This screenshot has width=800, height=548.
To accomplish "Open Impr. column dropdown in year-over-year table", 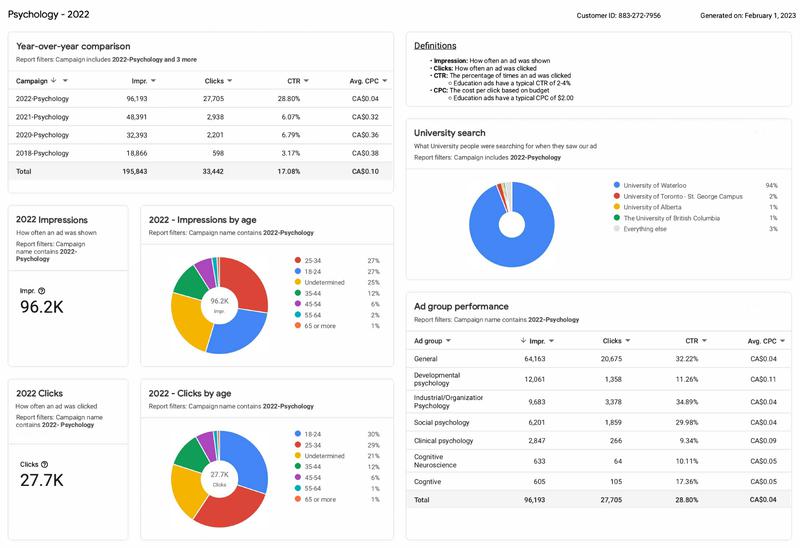I will point(156,80).
